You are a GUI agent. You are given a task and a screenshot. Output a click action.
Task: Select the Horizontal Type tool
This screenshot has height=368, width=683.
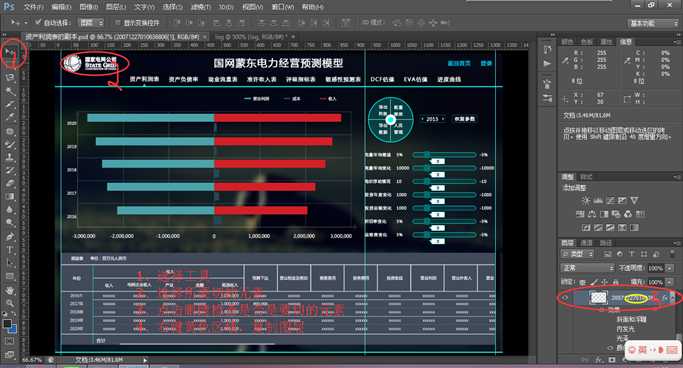pos(10,250)
